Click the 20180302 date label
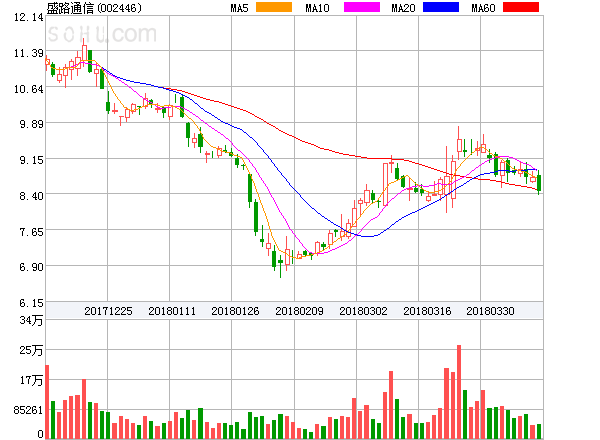Viewport: 600px width, 440px height. pos(363,311)
